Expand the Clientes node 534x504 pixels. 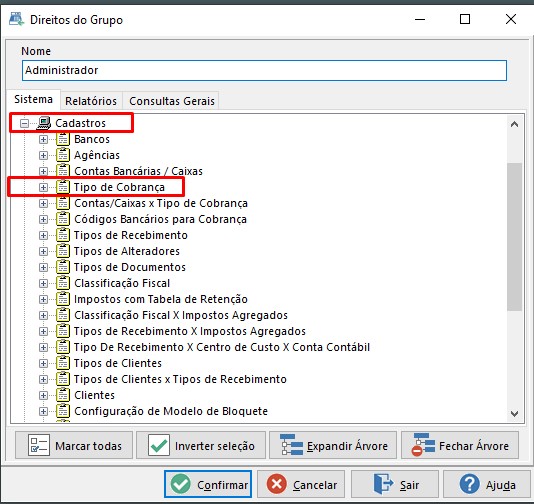43,395
